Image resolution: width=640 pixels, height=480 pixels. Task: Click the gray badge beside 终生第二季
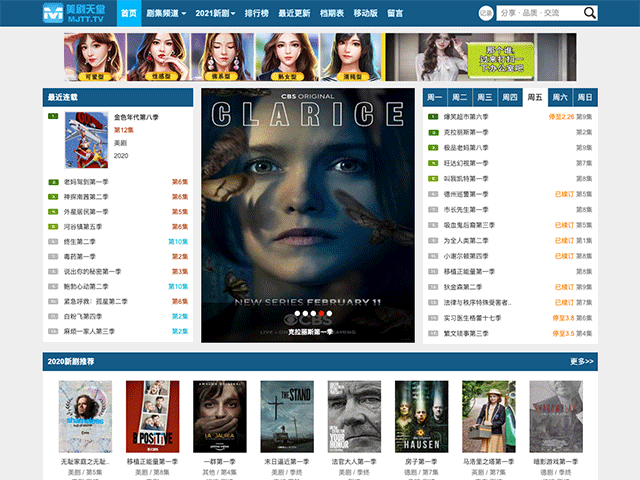click(x=53, y=242)
